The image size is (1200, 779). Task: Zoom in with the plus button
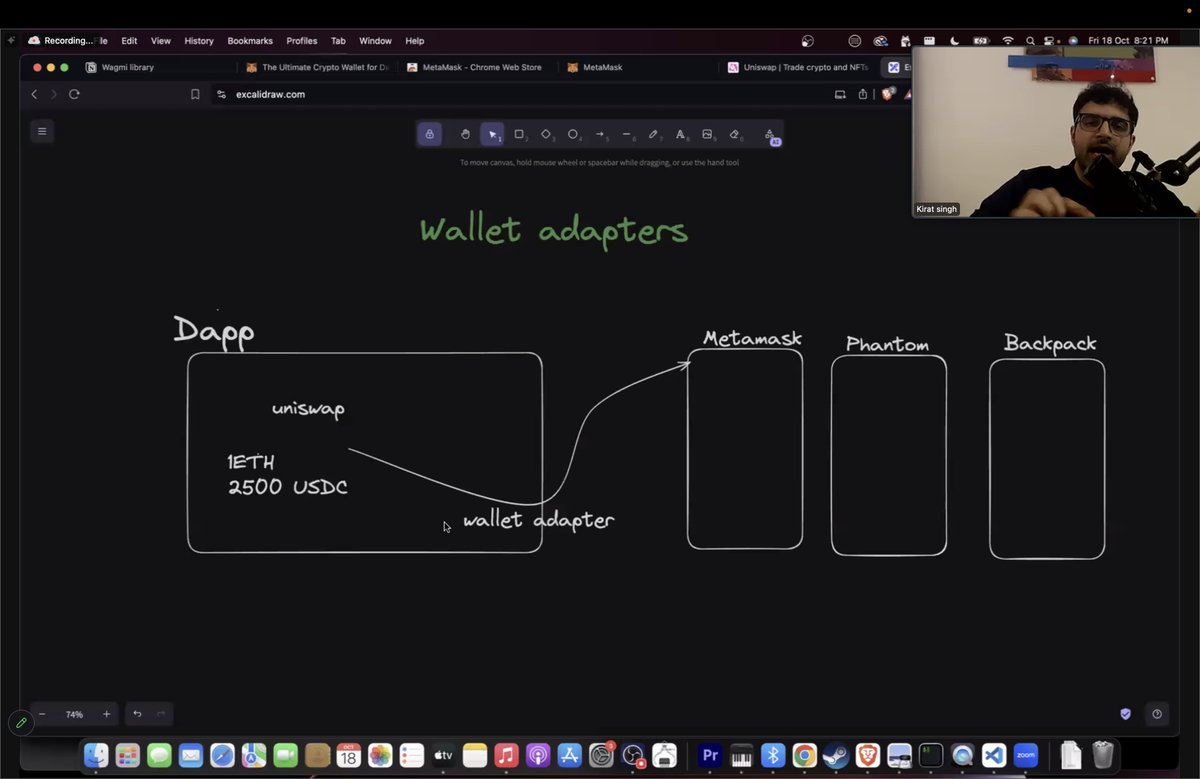tap(106, 714)
